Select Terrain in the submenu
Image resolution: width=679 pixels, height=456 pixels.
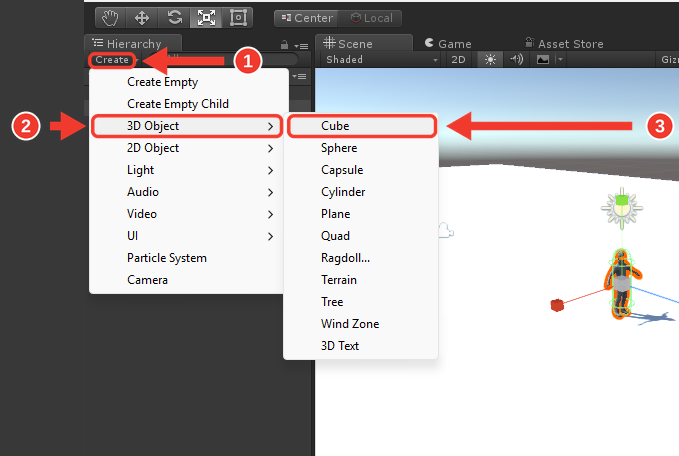(x=361, y=280)
